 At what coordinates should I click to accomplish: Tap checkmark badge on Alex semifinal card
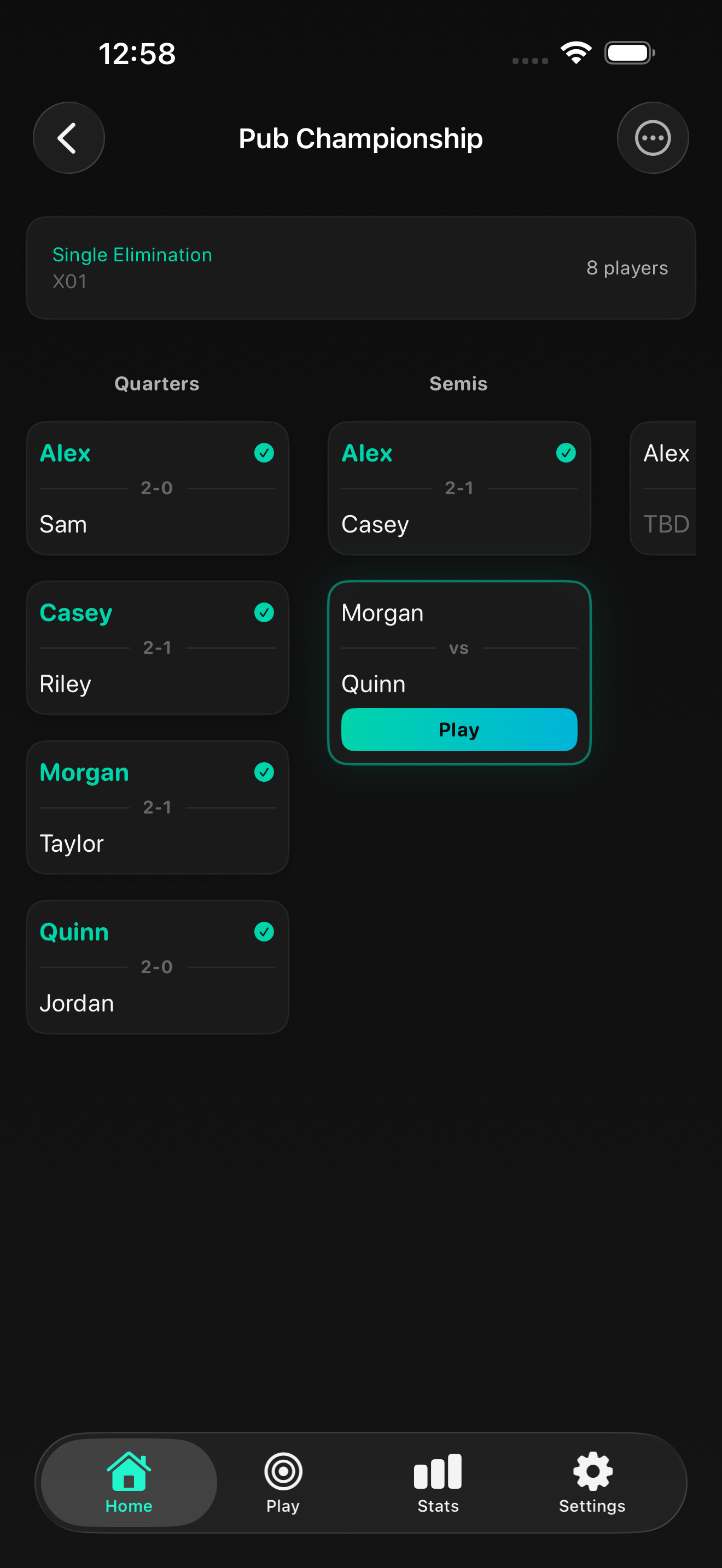566,453
